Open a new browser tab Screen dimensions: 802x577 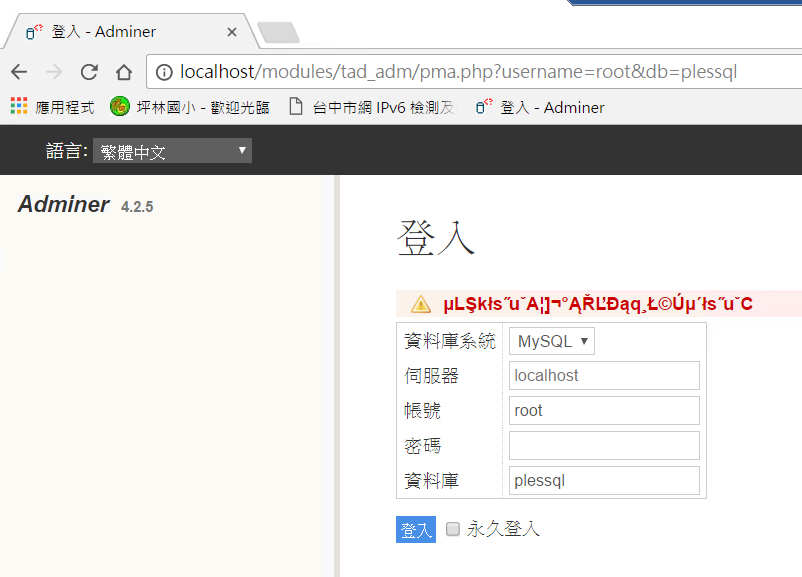tap(277, 33)
